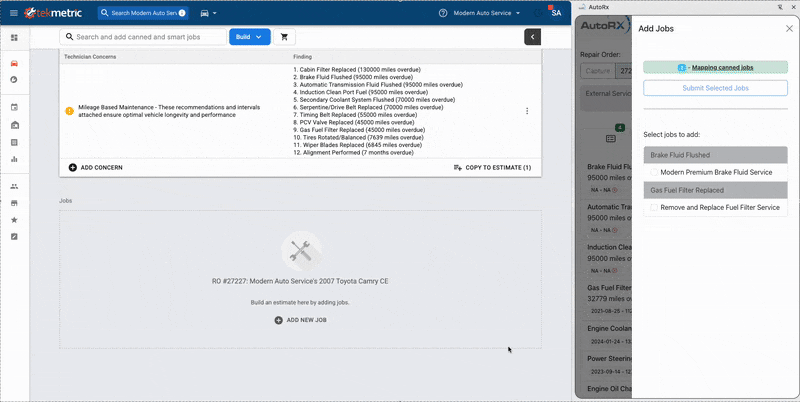Open the vehicle icon dropdown in header
The height and width of the screenshot is (402, 800).
[x=209, y=13]
